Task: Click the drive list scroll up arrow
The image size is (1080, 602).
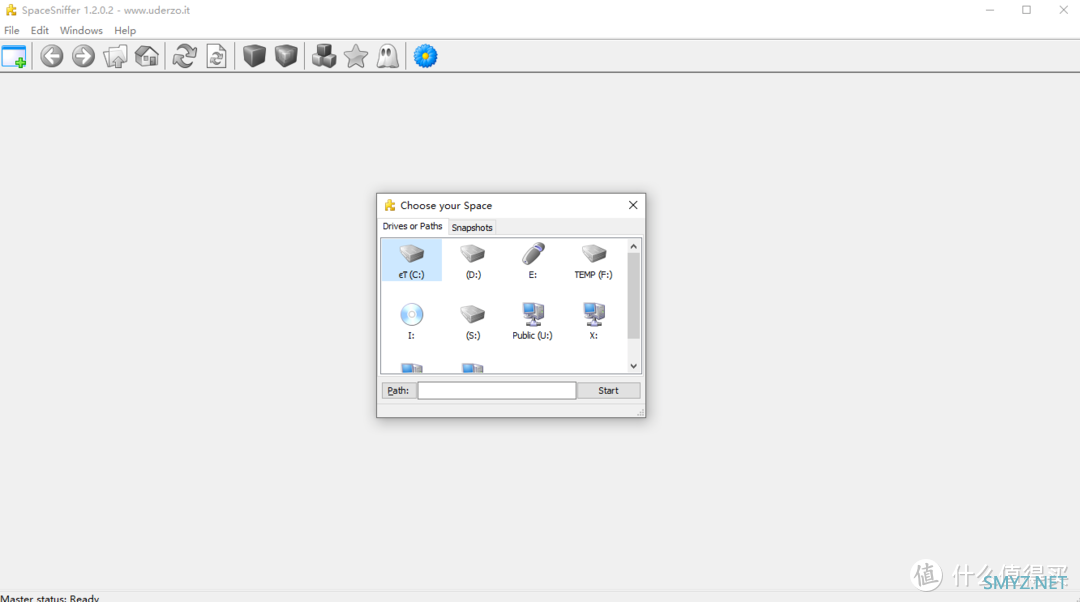Action: pyautogui.click(x=634, y=246)
